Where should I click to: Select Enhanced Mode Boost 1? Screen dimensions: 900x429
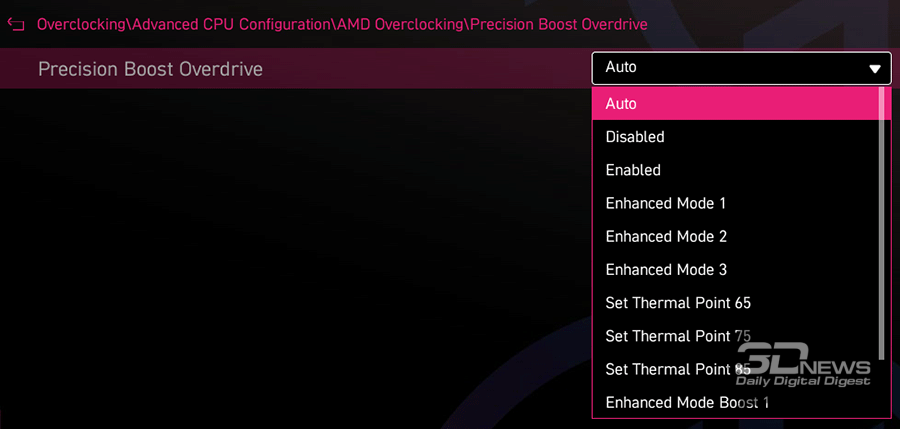[687, 402]
